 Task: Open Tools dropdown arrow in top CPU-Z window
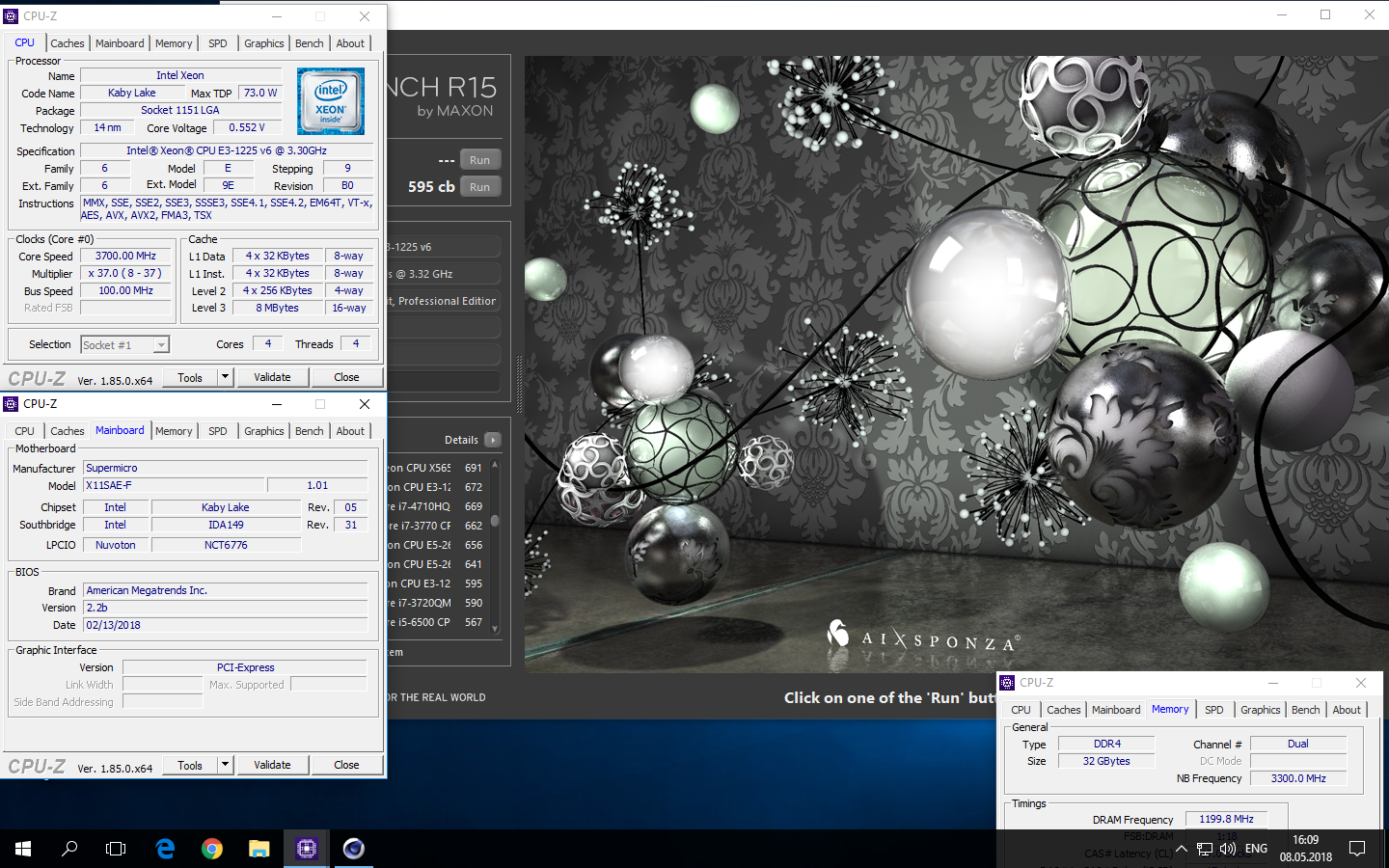pos(225,377)
